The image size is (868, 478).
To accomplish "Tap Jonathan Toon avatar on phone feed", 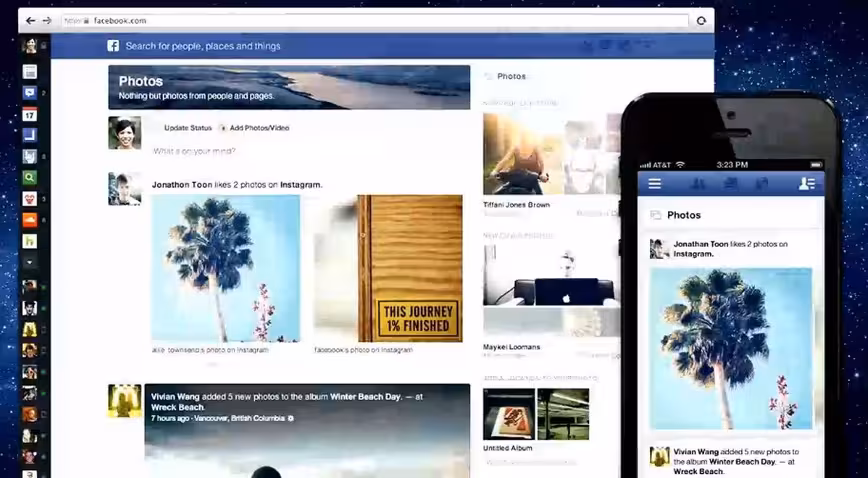I will pyautogui.click(x=659, y=249).
